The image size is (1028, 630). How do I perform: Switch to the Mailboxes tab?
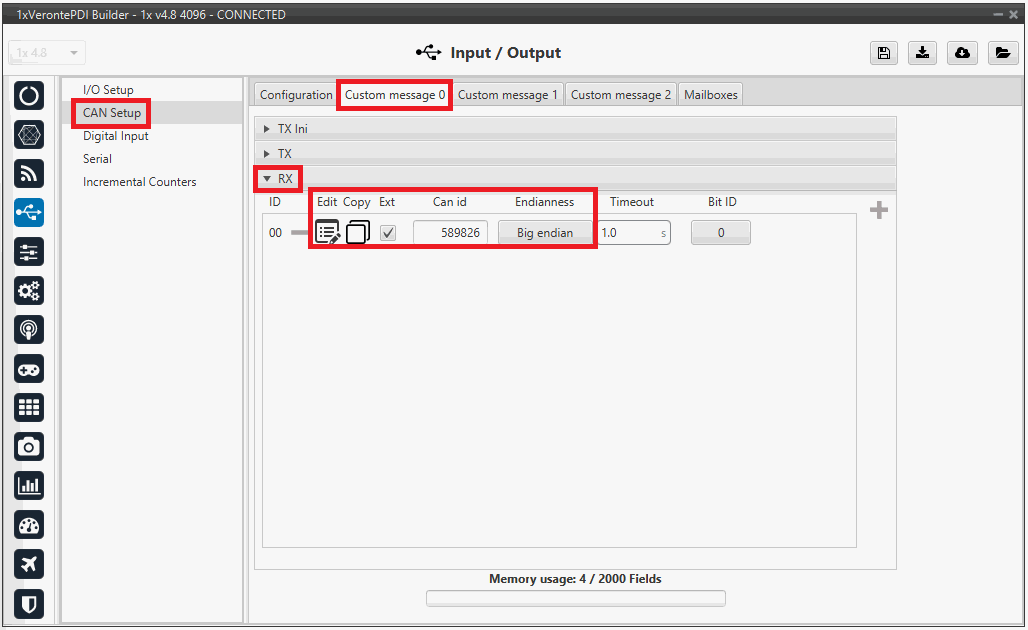[x=710, y=95]
